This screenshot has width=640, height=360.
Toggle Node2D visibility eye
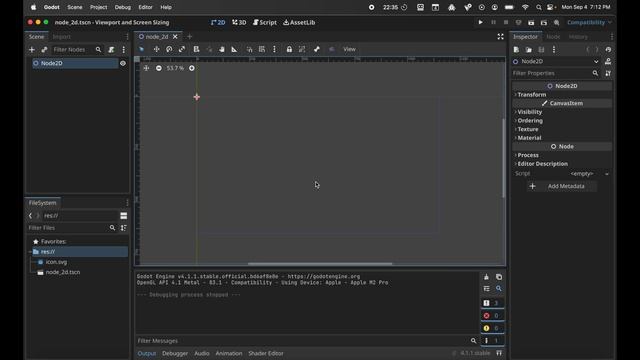pyautogui.click(x=123, y=63)
